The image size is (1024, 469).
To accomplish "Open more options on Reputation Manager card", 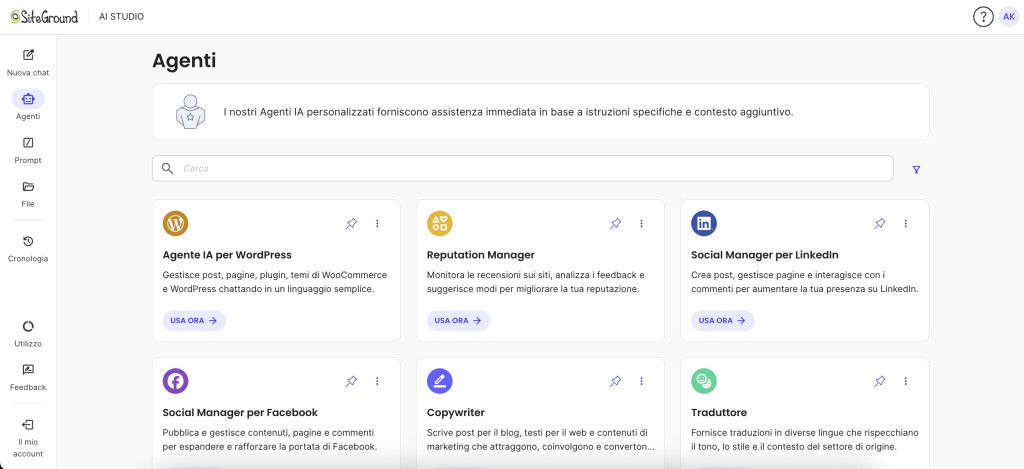I will click(641, 223).
